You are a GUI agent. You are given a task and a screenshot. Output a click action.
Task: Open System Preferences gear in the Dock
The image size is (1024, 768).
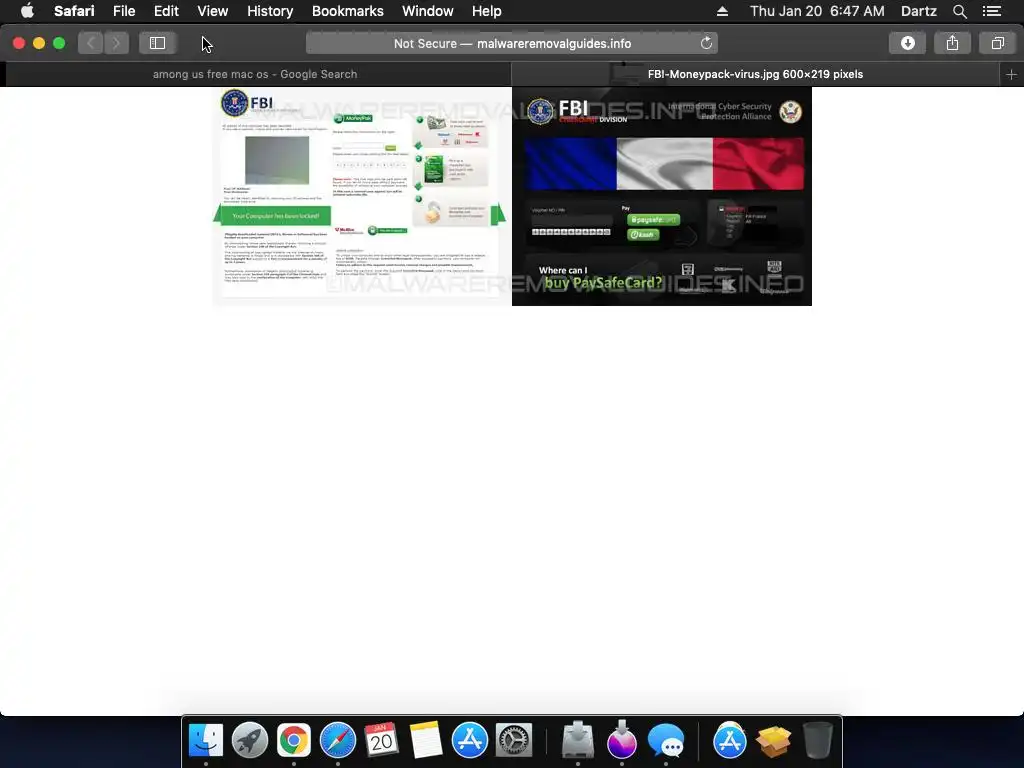coord(514,741)
